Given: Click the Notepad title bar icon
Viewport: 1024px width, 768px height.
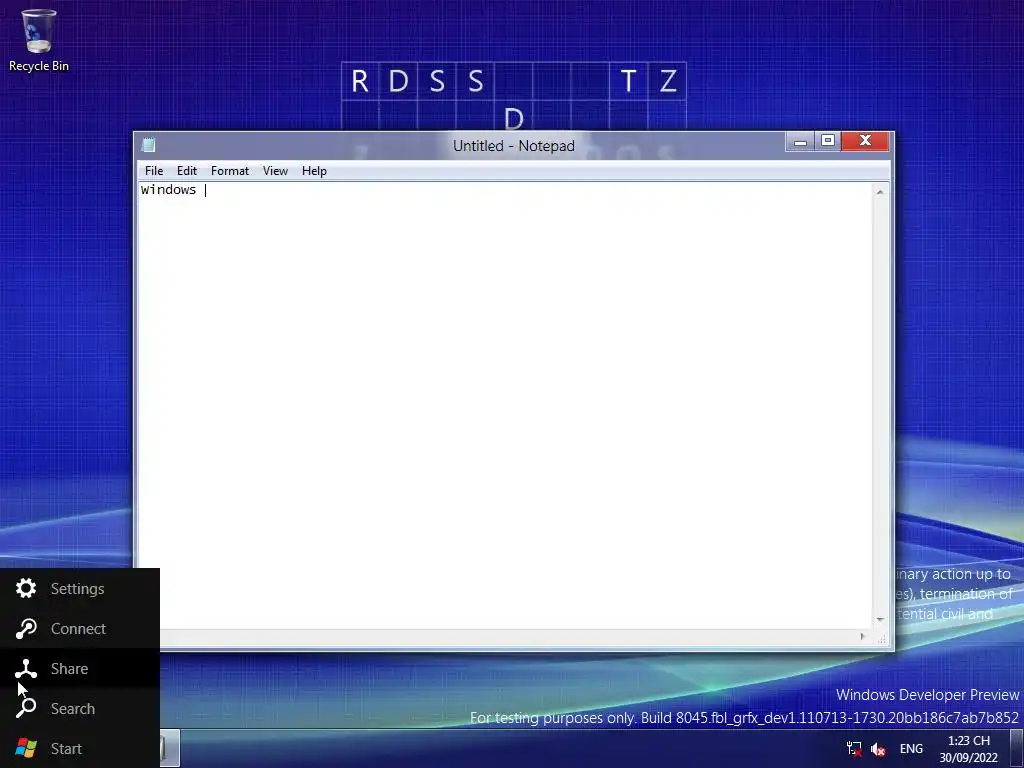Looking at the screenshot, I should (149, 145).
